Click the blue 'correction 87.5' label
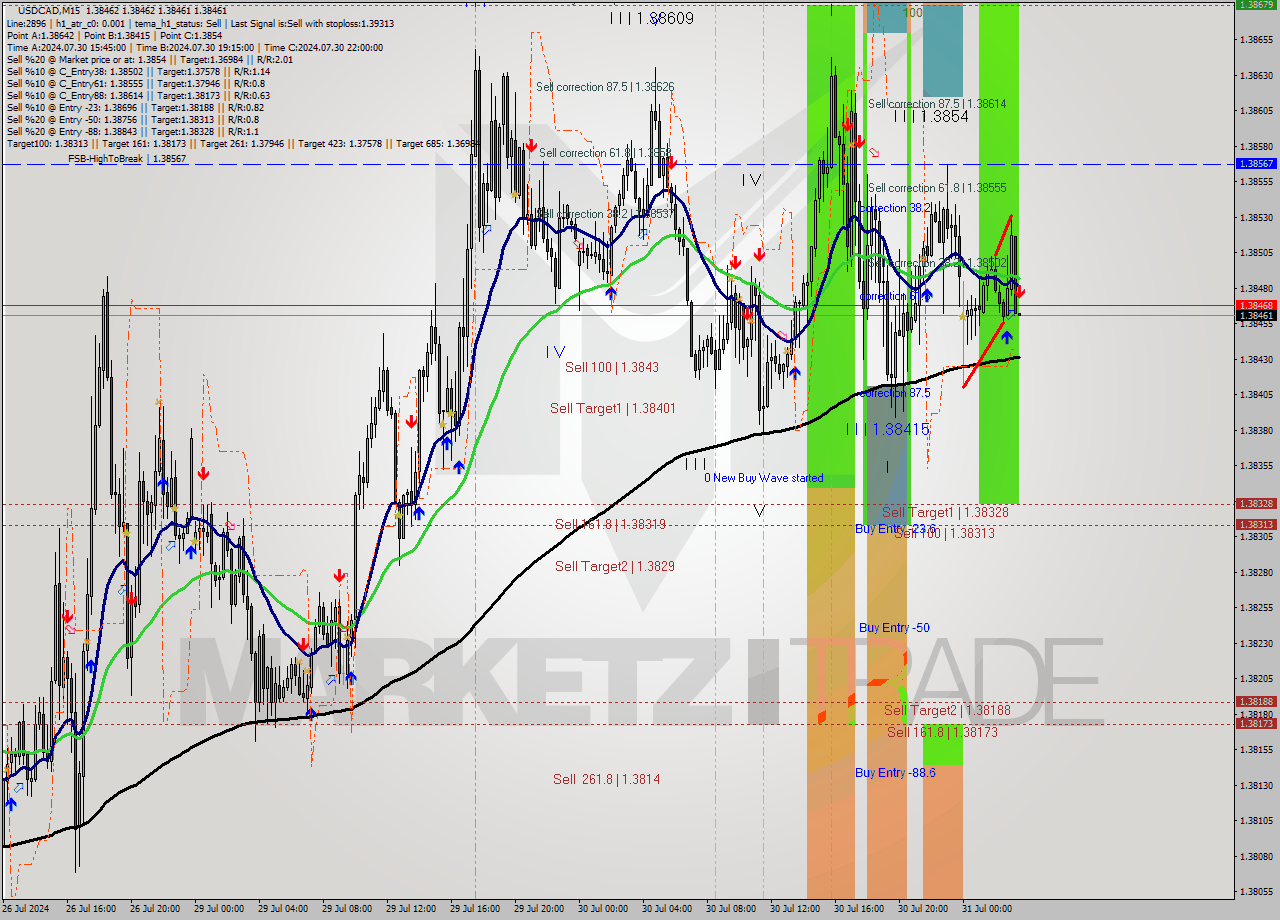Viewport: 1280px width, 920px height. click(895, 393)
